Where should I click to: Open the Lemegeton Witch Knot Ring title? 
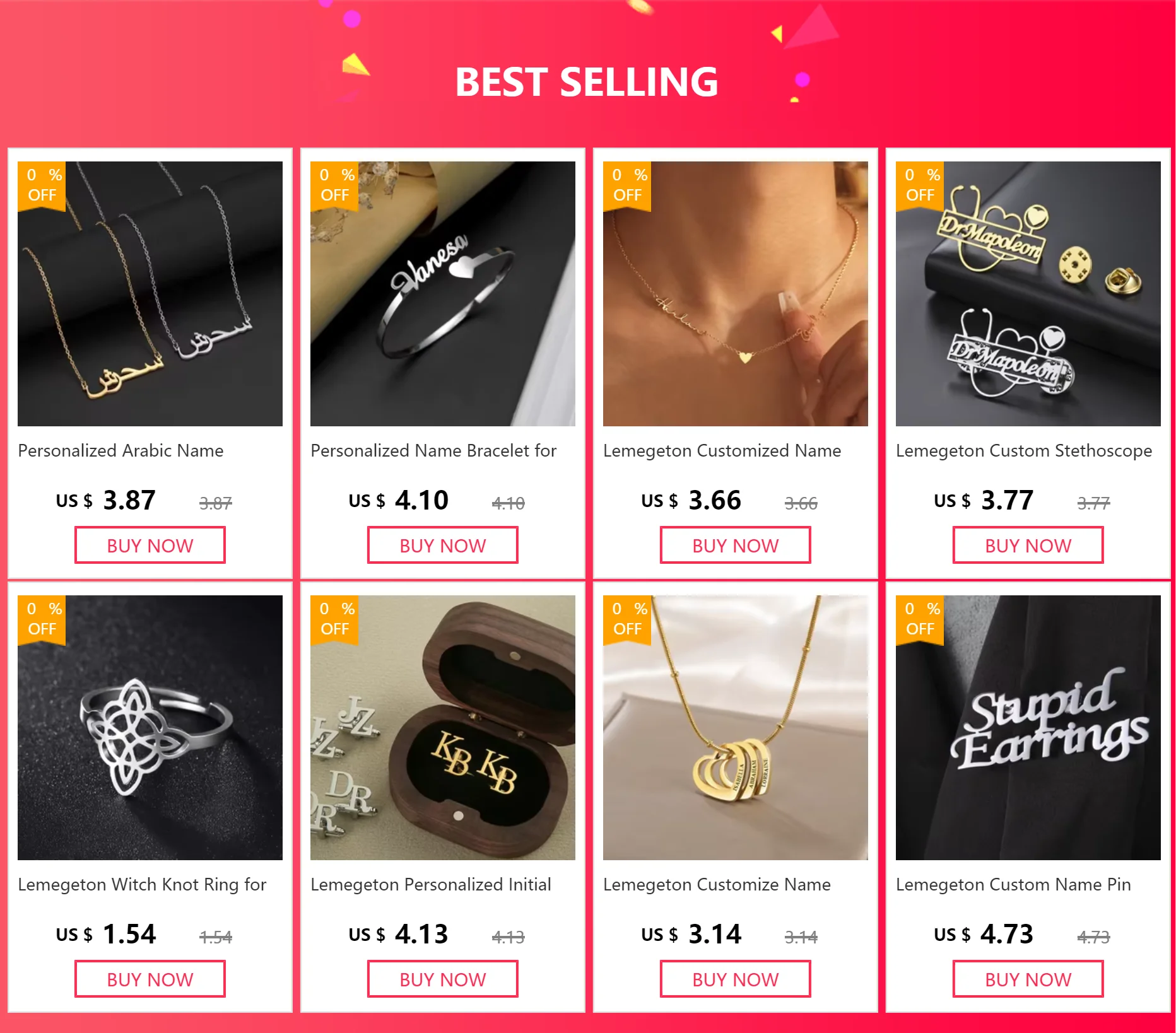pyautogui.click(x=142, y=885)
